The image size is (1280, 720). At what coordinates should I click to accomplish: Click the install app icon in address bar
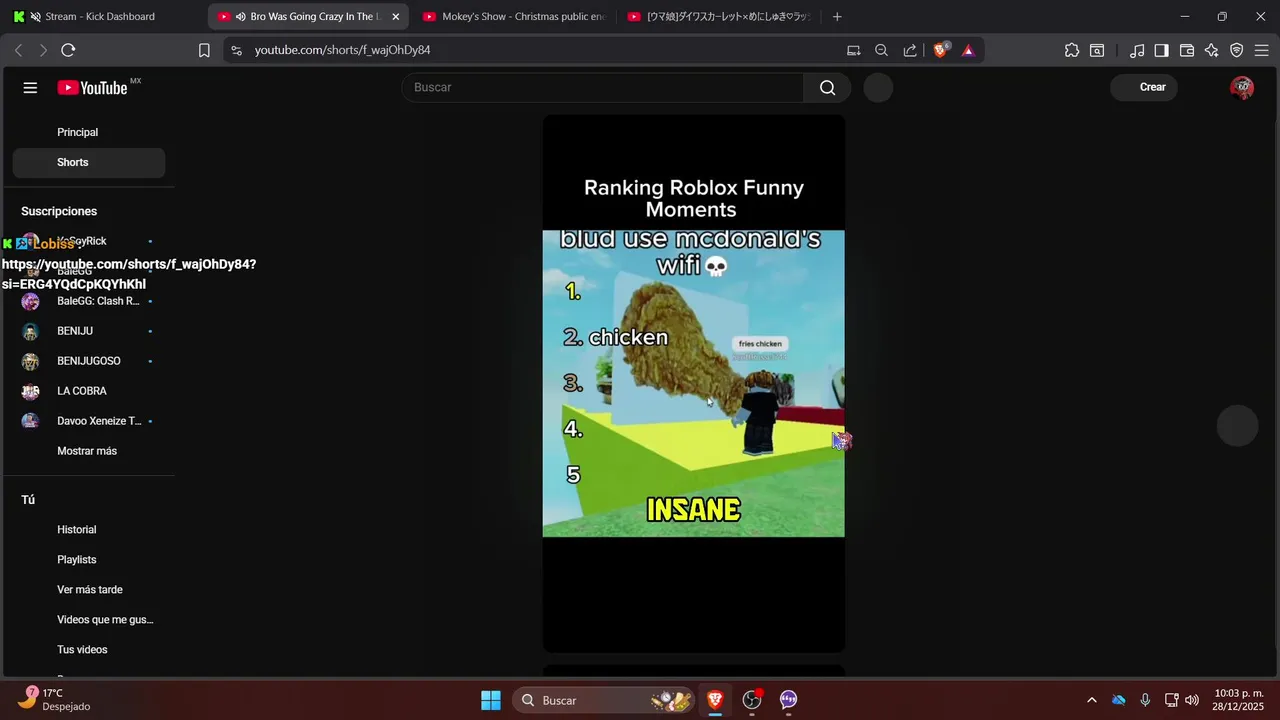853,50
